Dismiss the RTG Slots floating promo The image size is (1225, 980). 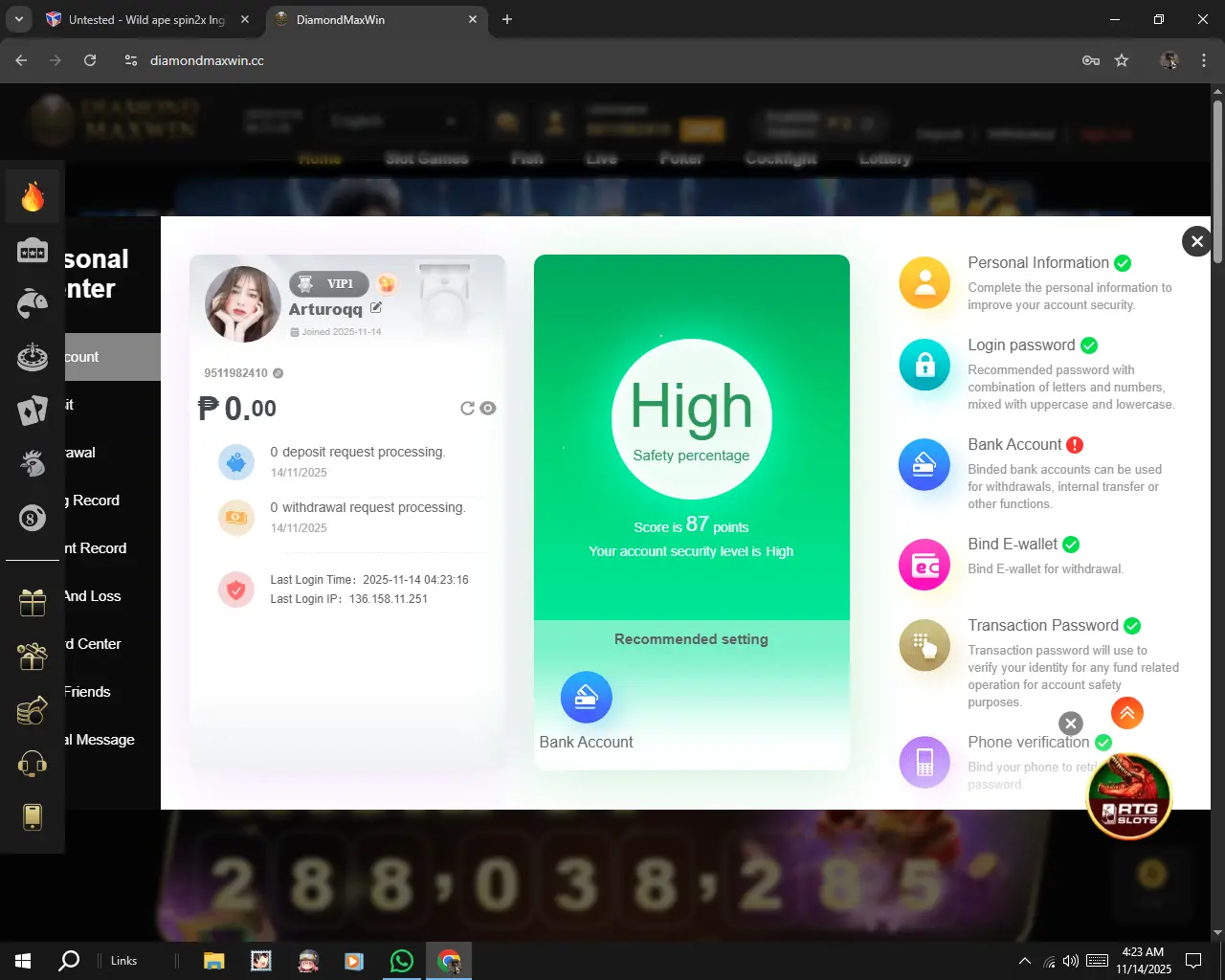(x=1071, y=724)
